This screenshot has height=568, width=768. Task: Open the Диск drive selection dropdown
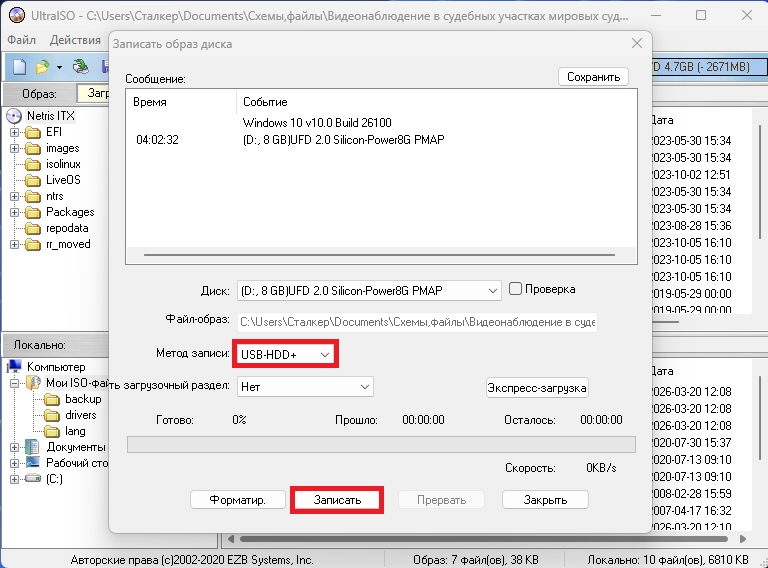(x=369, y=290)
